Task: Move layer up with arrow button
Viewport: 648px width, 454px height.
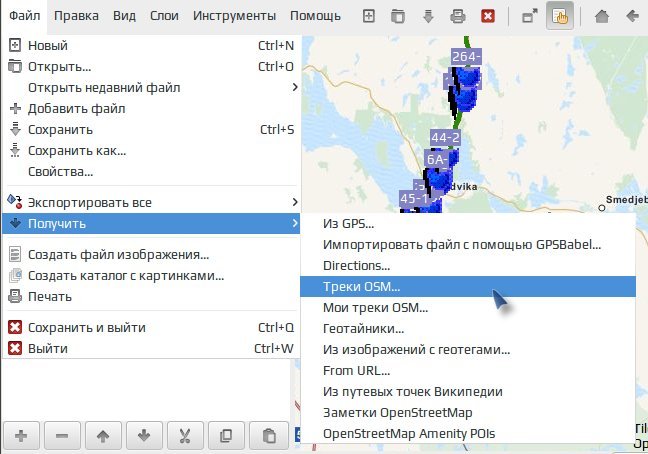Action: click(103, 435)
